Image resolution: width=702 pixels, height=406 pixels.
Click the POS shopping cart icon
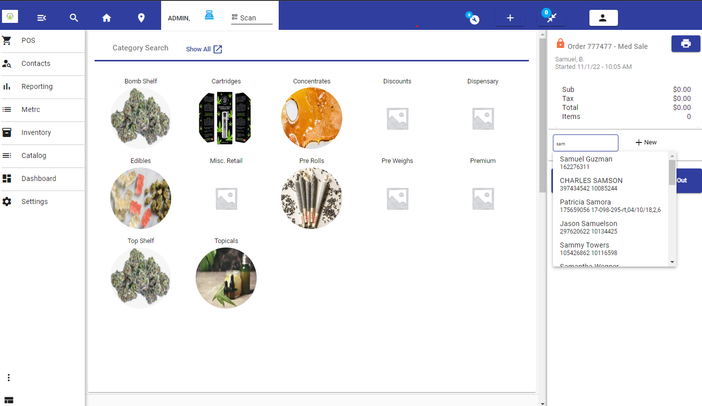tap(7, 40)
